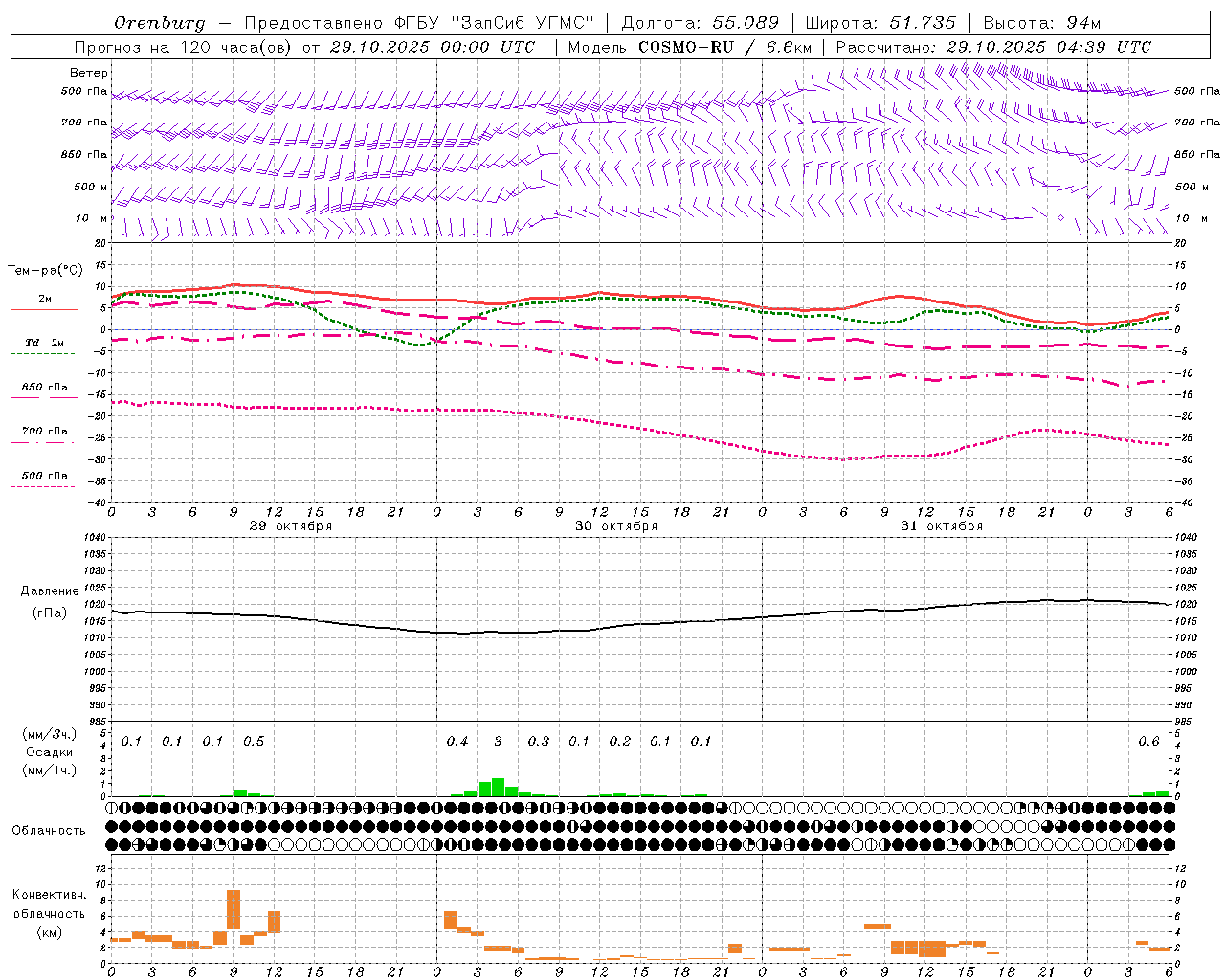Image resolution: width=1225 pixels, height=980 pixels.
Task: Click the date label "31 октября"
Action: point(942,525)
